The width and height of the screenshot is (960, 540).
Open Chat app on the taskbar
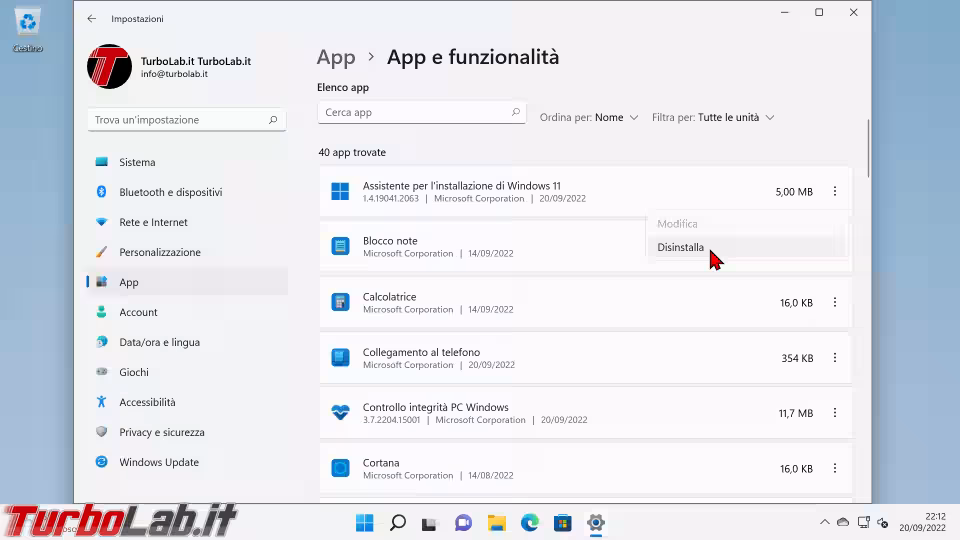point(463,523)
